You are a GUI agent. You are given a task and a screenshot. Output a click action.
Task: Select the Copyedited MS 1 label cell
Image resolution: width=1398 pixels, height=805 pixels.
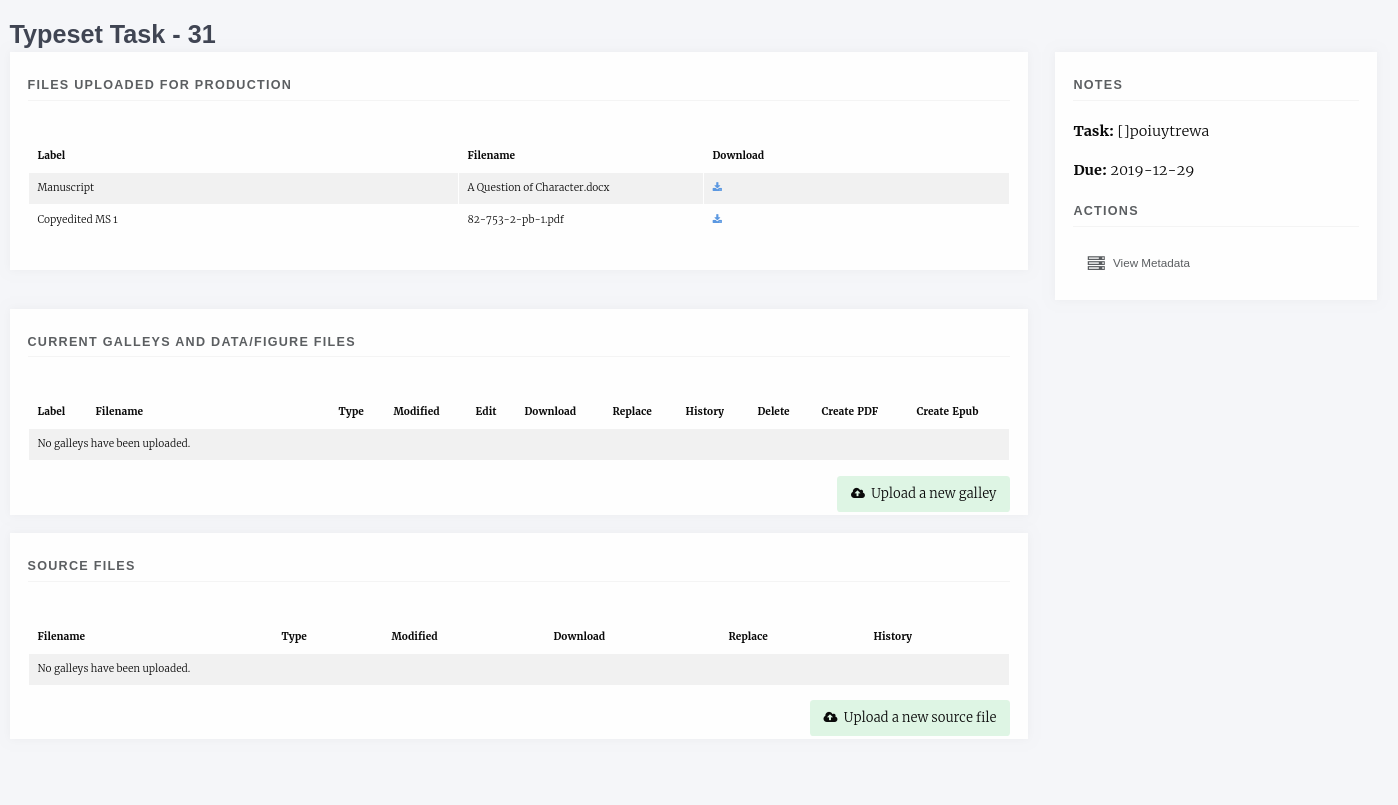pyautogui.click(x=78, y=219)
